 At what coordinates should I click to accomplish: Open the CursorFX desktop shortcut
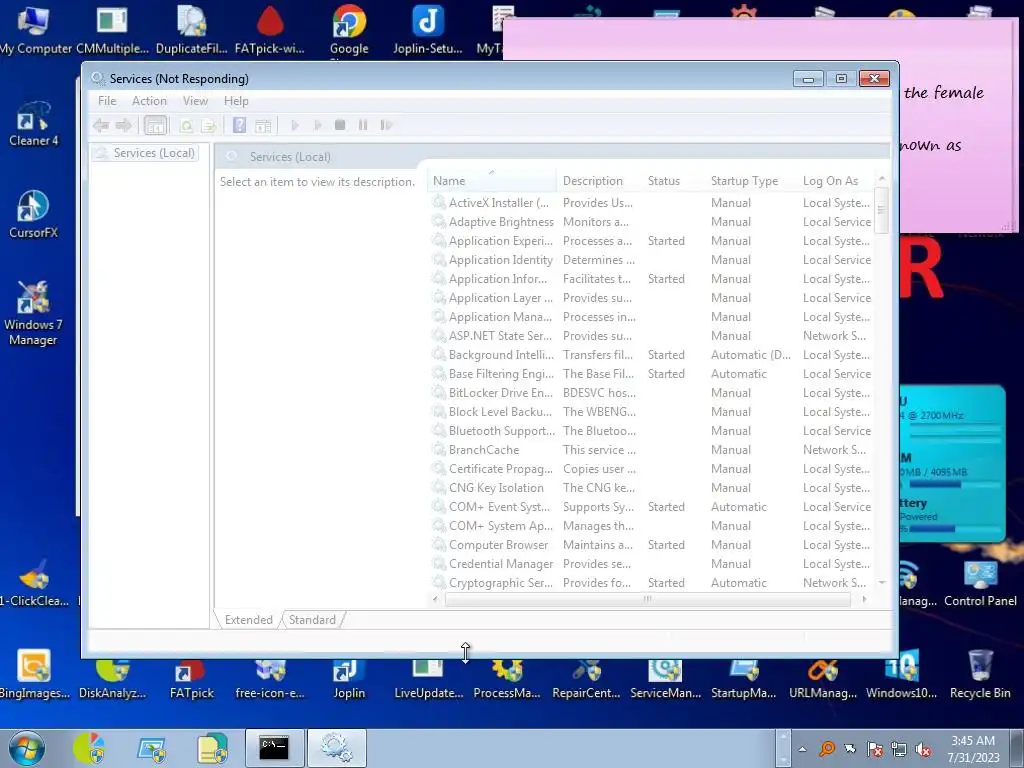pos(33,216)
